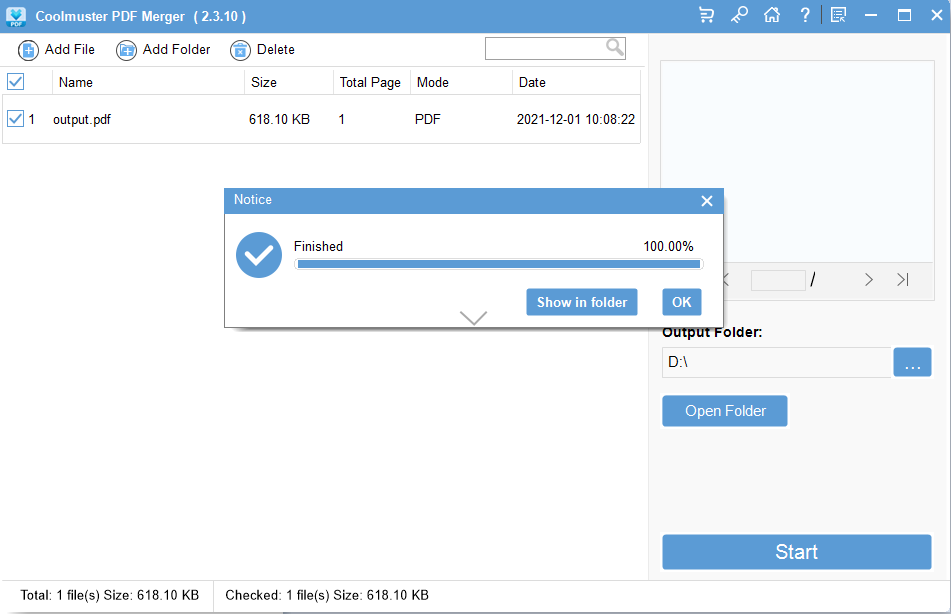Screen dimensions: 951x614
Task: Sort by the Date column header
Action: (576, 83)
